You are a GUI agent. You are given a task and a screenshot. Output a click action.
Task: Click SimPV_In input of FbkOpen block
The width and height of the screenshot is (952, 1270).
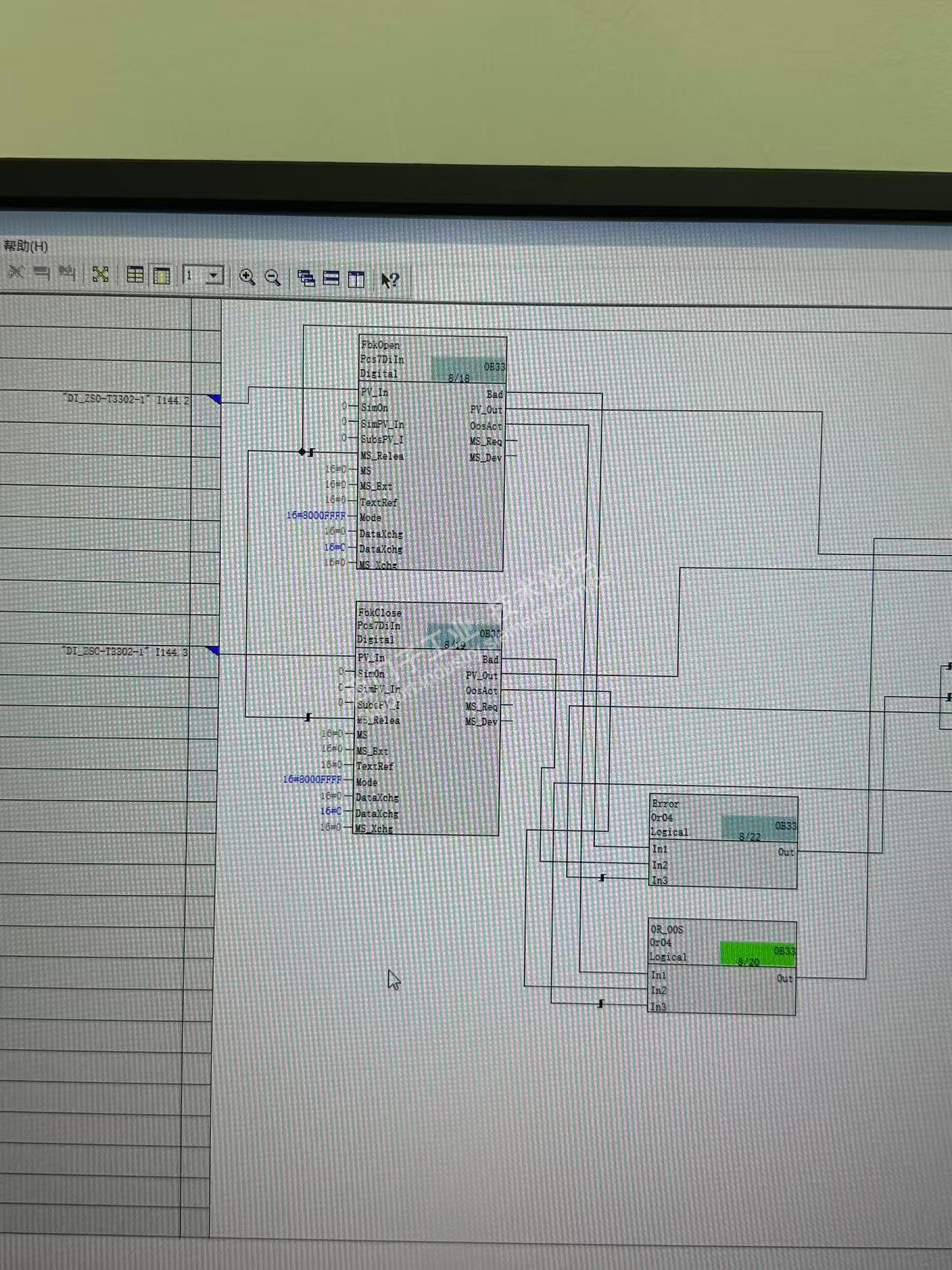382,424
